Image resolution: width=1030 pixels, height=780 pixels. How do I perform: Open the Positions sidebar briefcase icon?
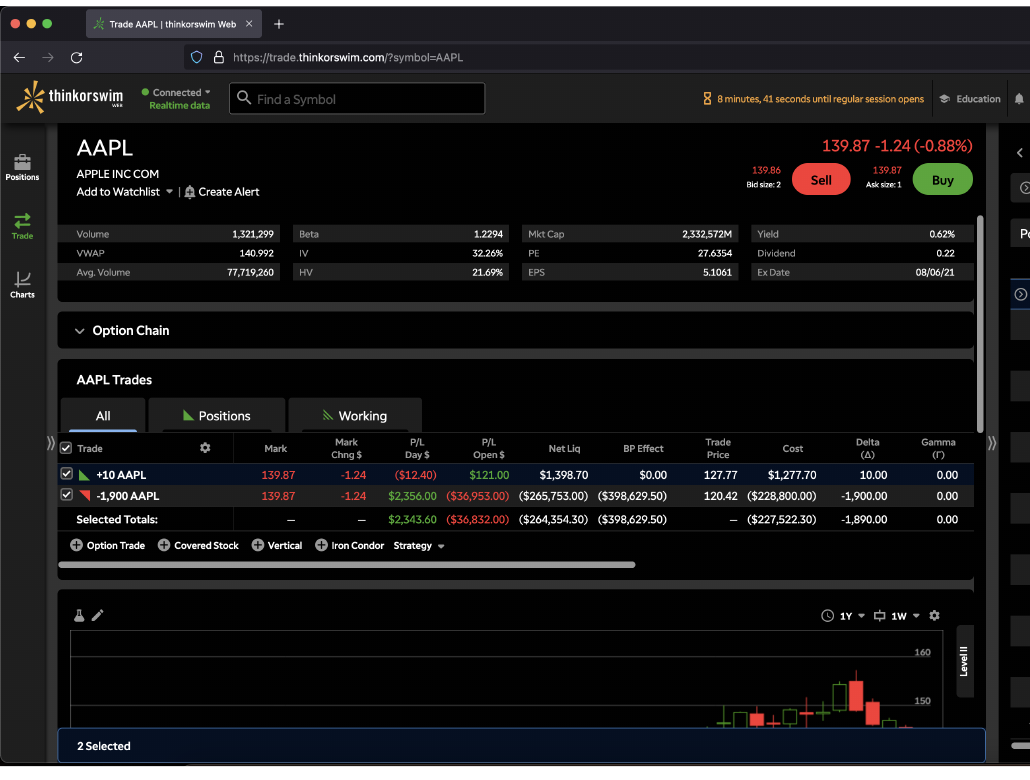click(x=22, y=162)
